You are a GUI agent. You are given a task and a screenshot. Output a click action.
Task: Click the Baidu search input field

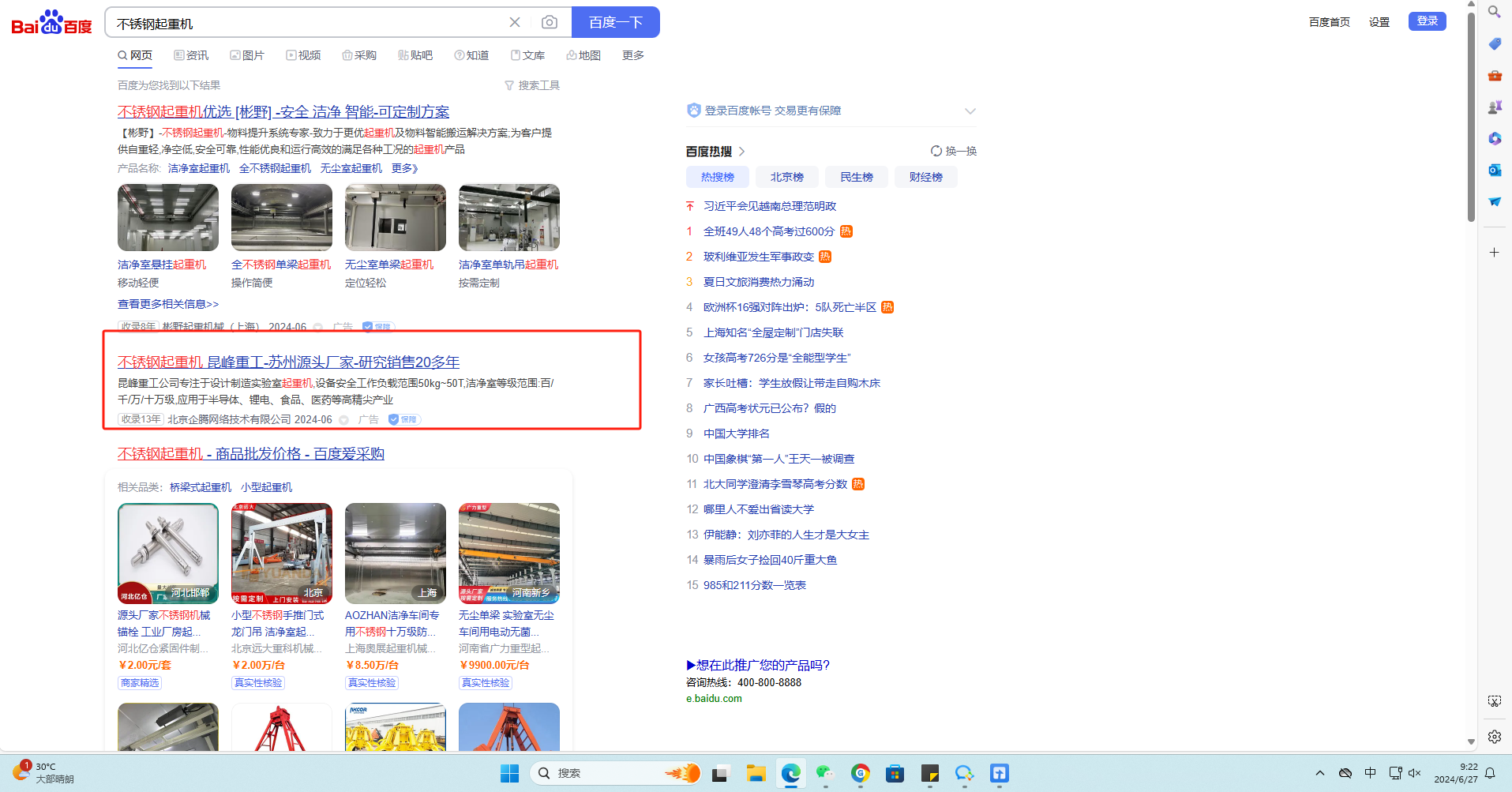pos(308,23)
